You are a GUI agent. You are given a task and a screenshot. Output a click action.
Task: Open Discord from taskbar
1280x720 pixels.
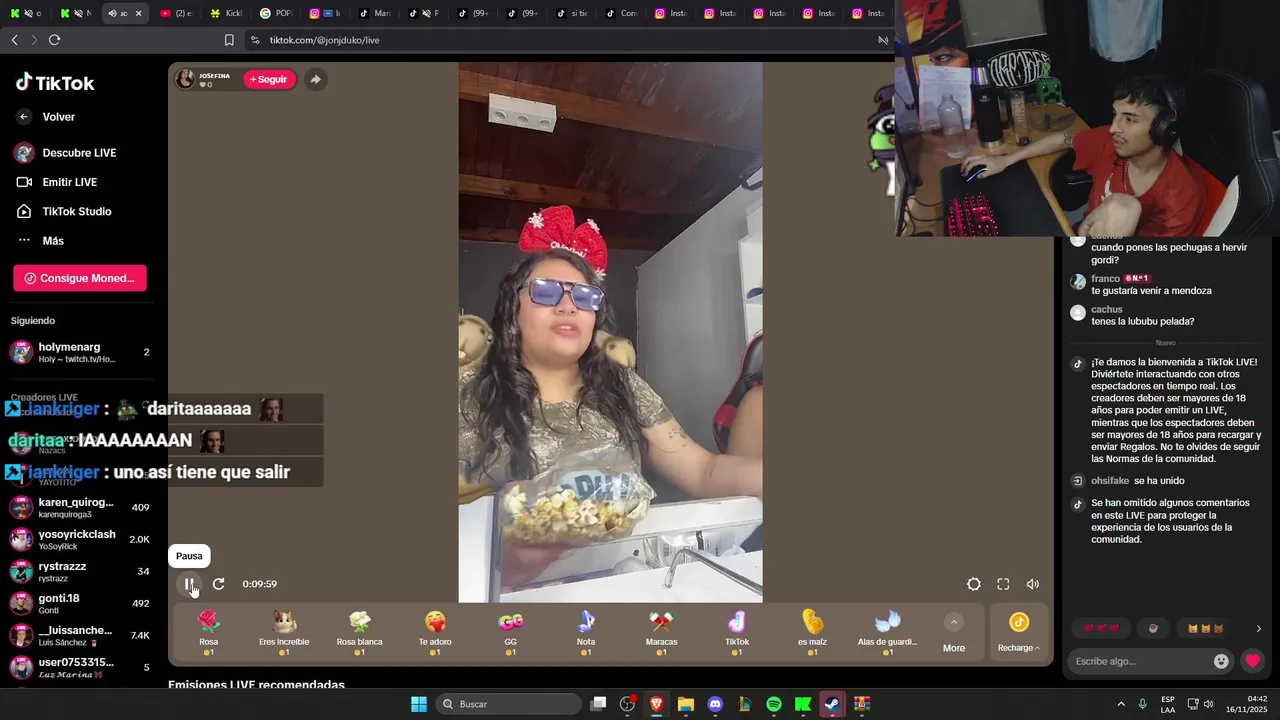(x=715, y=704)
